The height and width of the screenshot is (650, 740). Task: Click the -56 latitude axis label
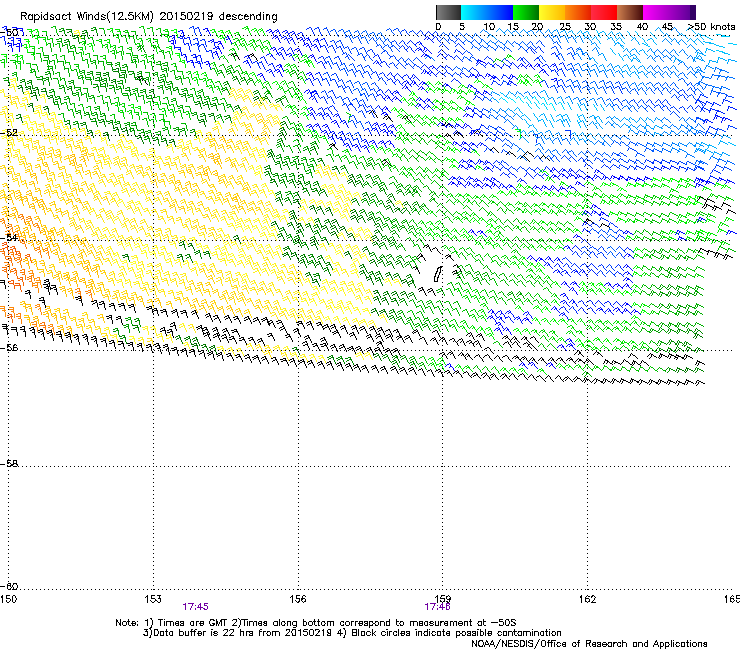[x=9, y=347]
